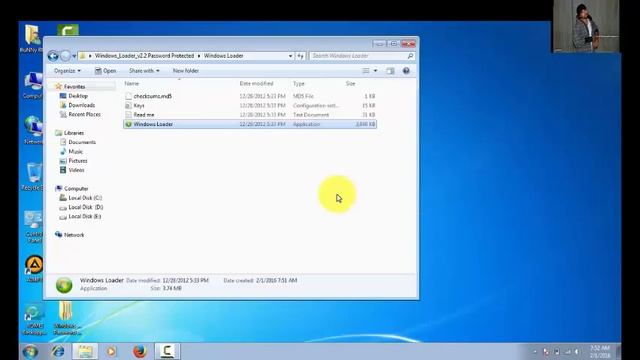Open Downloads in the navigation pane
This screenshot has width=640, height=360.
pos(82,105)
